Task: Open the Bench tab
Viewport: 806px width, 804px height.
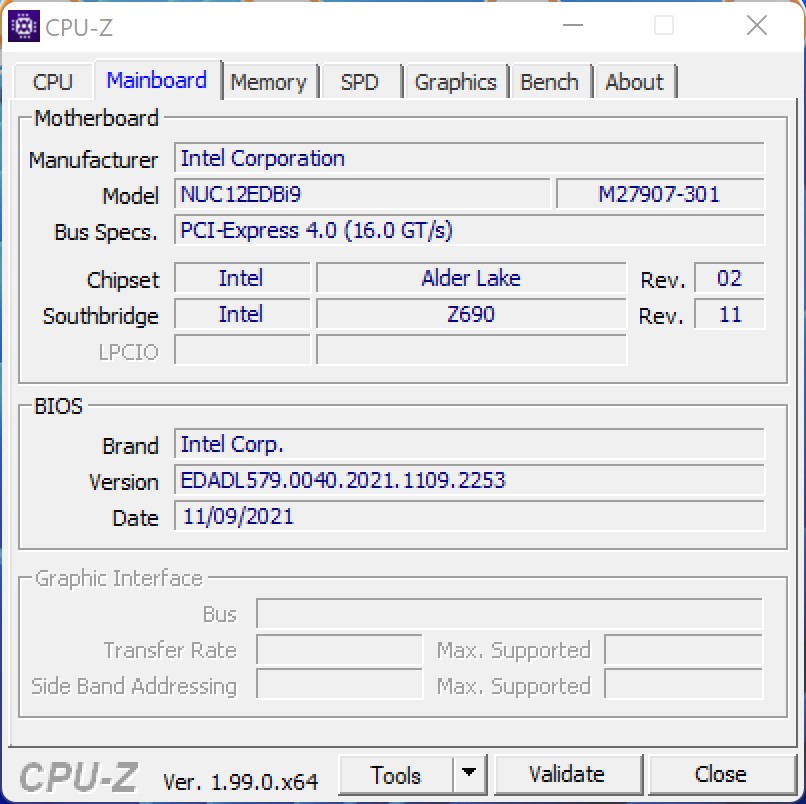Action: point(549,82)
